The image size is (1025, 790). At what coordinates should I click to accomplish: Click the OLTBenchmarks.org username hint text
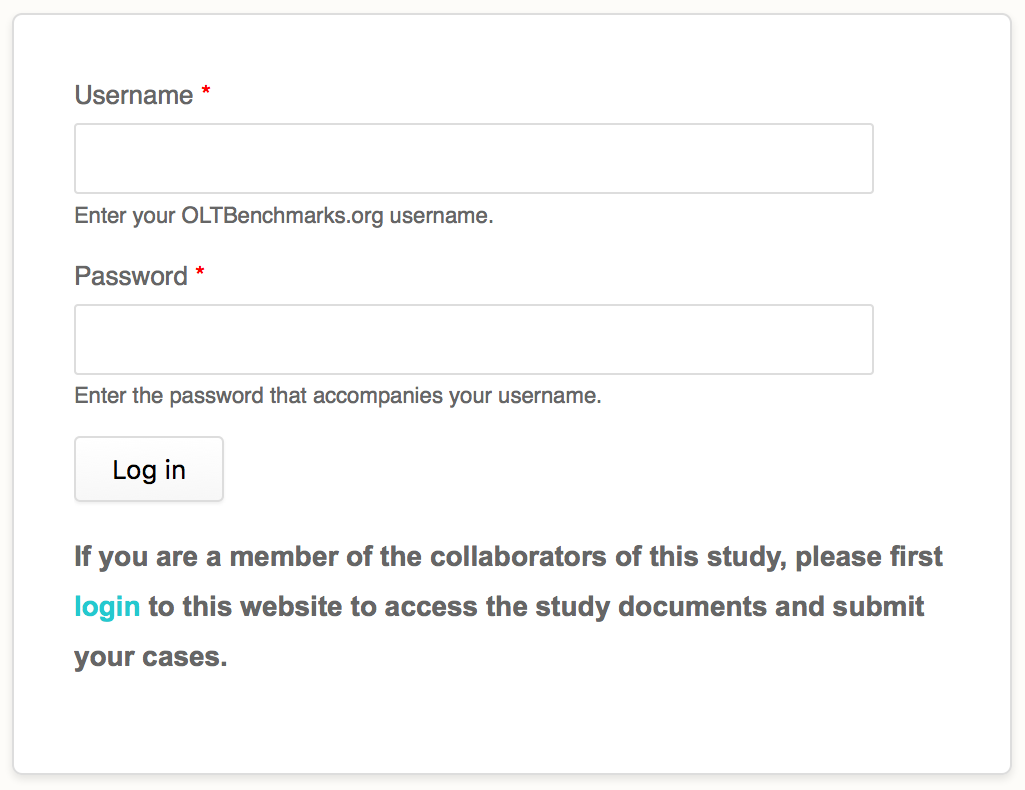point(284,215)
